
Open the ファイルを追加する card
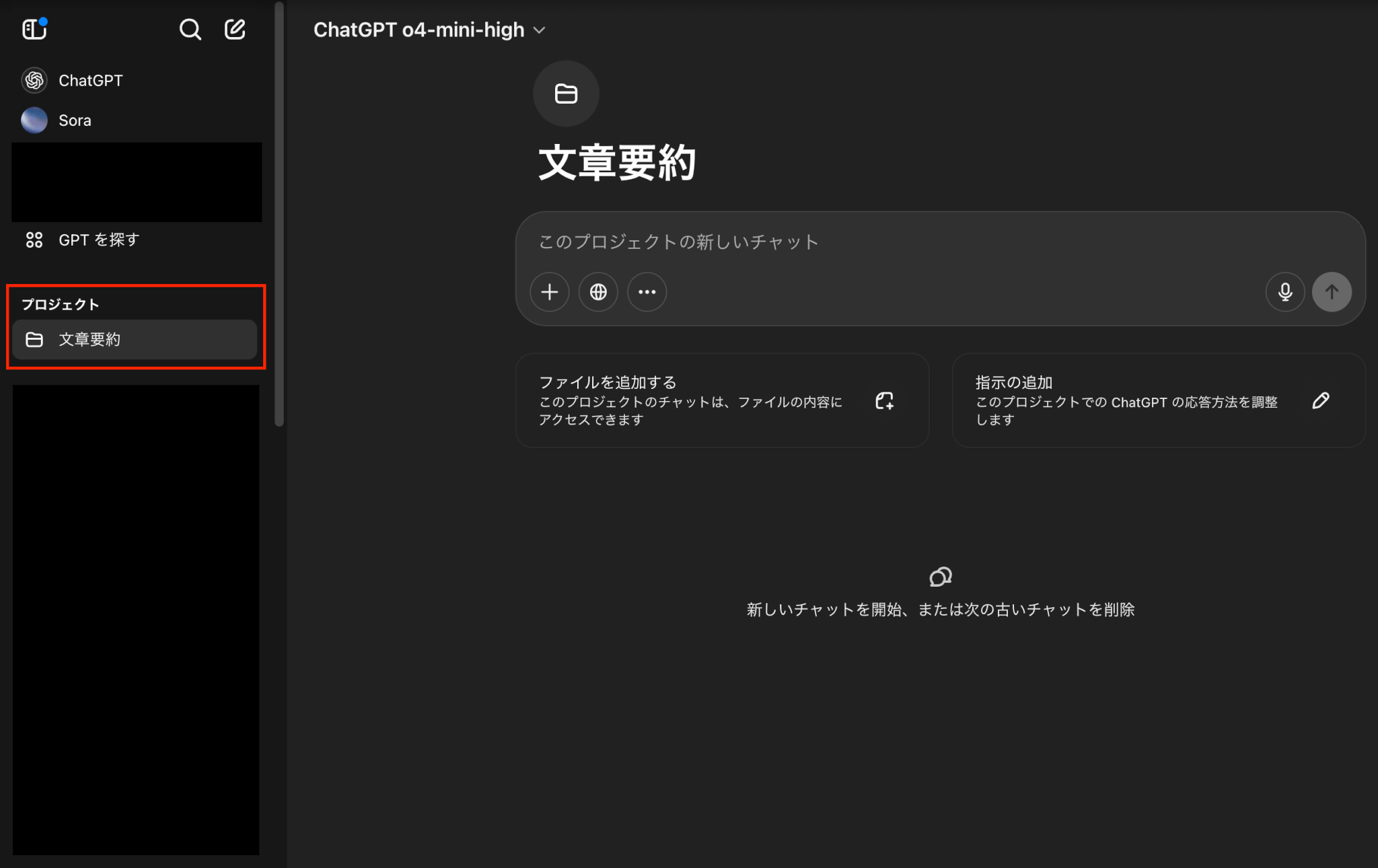pos(722,401)
